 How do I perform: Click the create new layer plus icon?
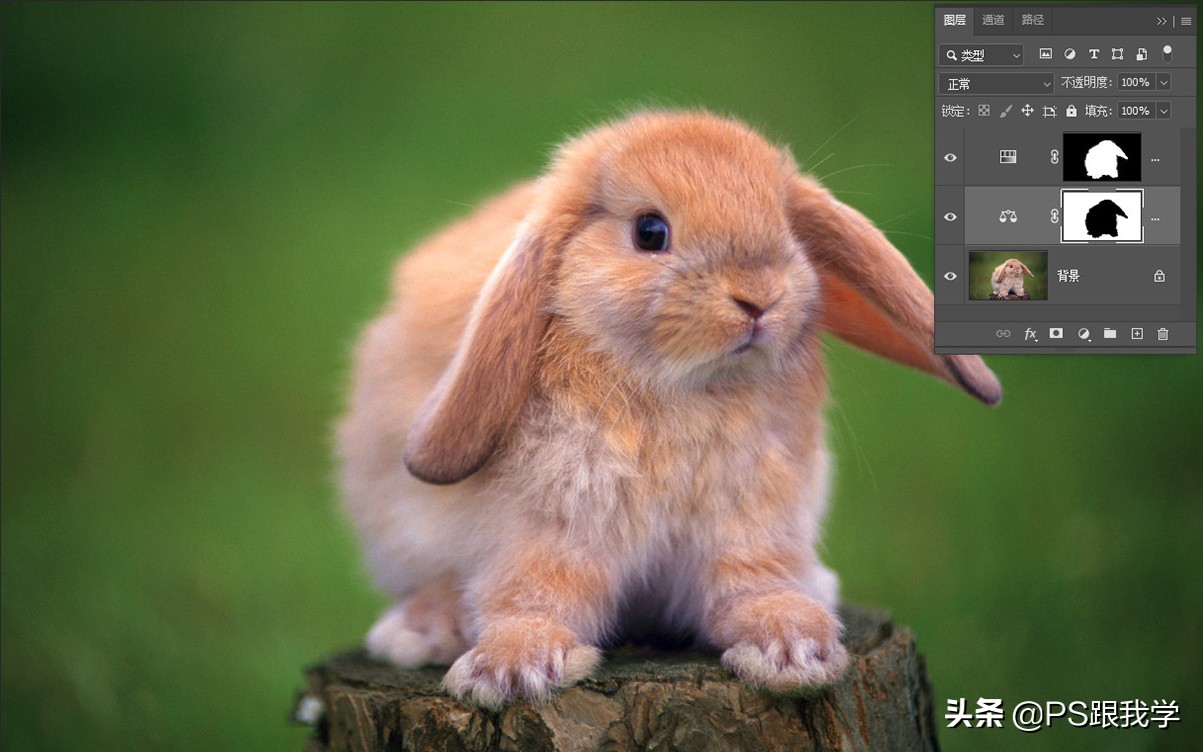pyautogui.click(x=1137, y=334)
